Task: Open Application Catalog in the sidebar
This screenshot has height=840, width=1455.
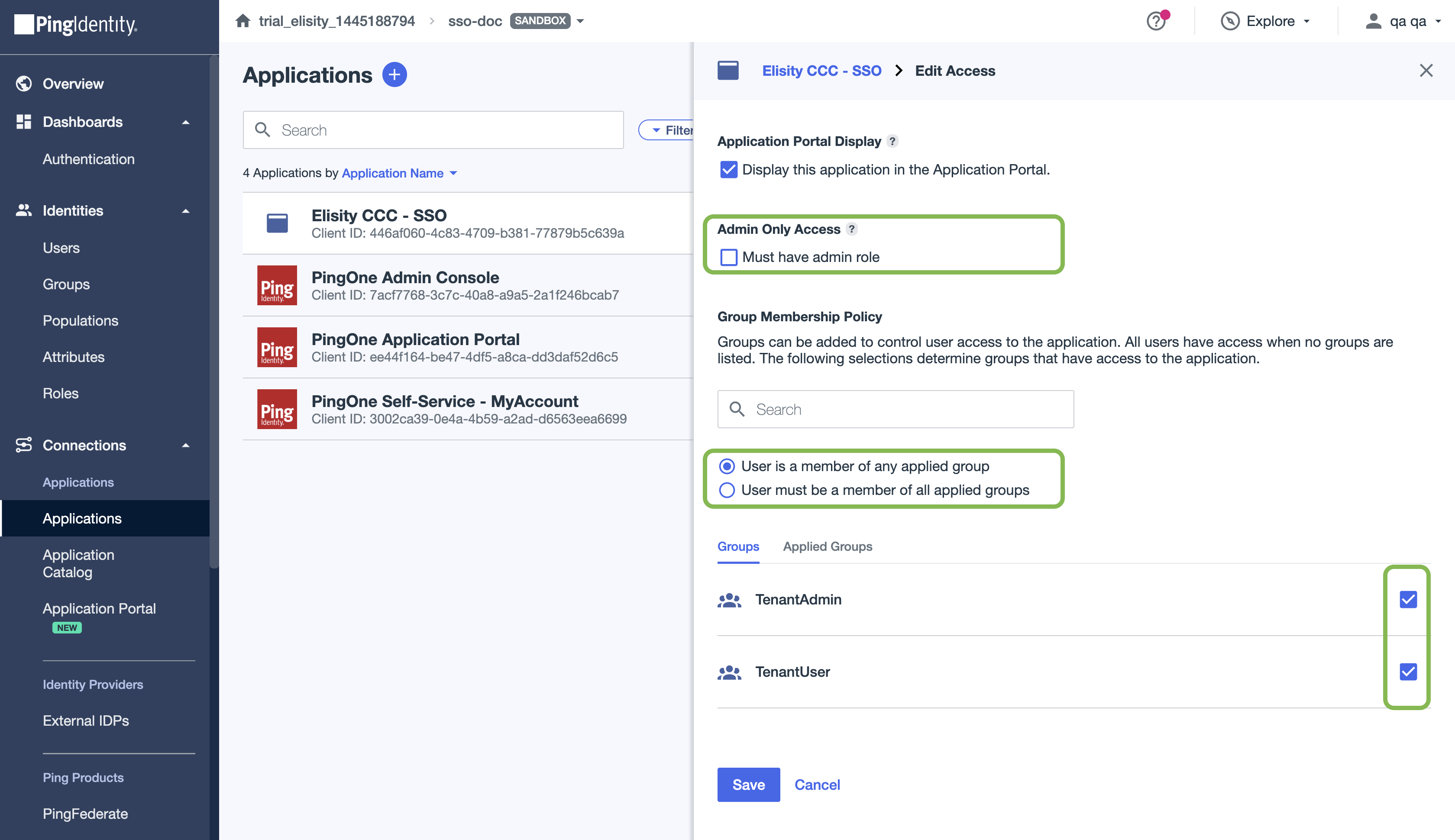Action: 78,563
